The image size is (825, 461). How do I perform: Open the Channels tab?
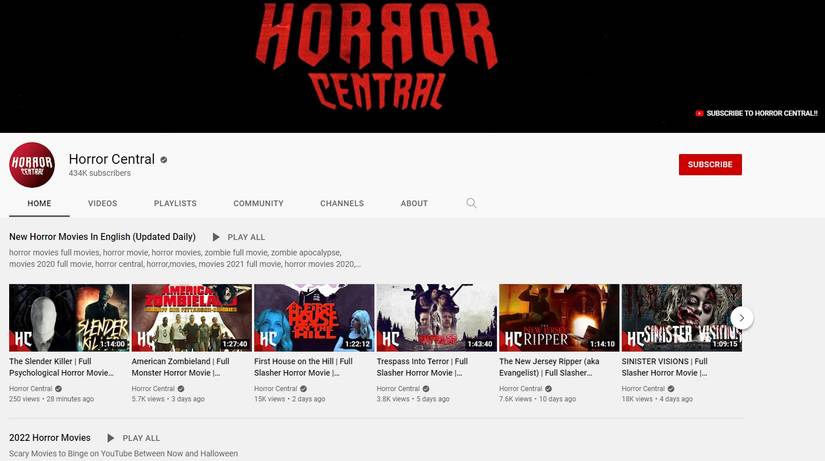click(342, 203)
